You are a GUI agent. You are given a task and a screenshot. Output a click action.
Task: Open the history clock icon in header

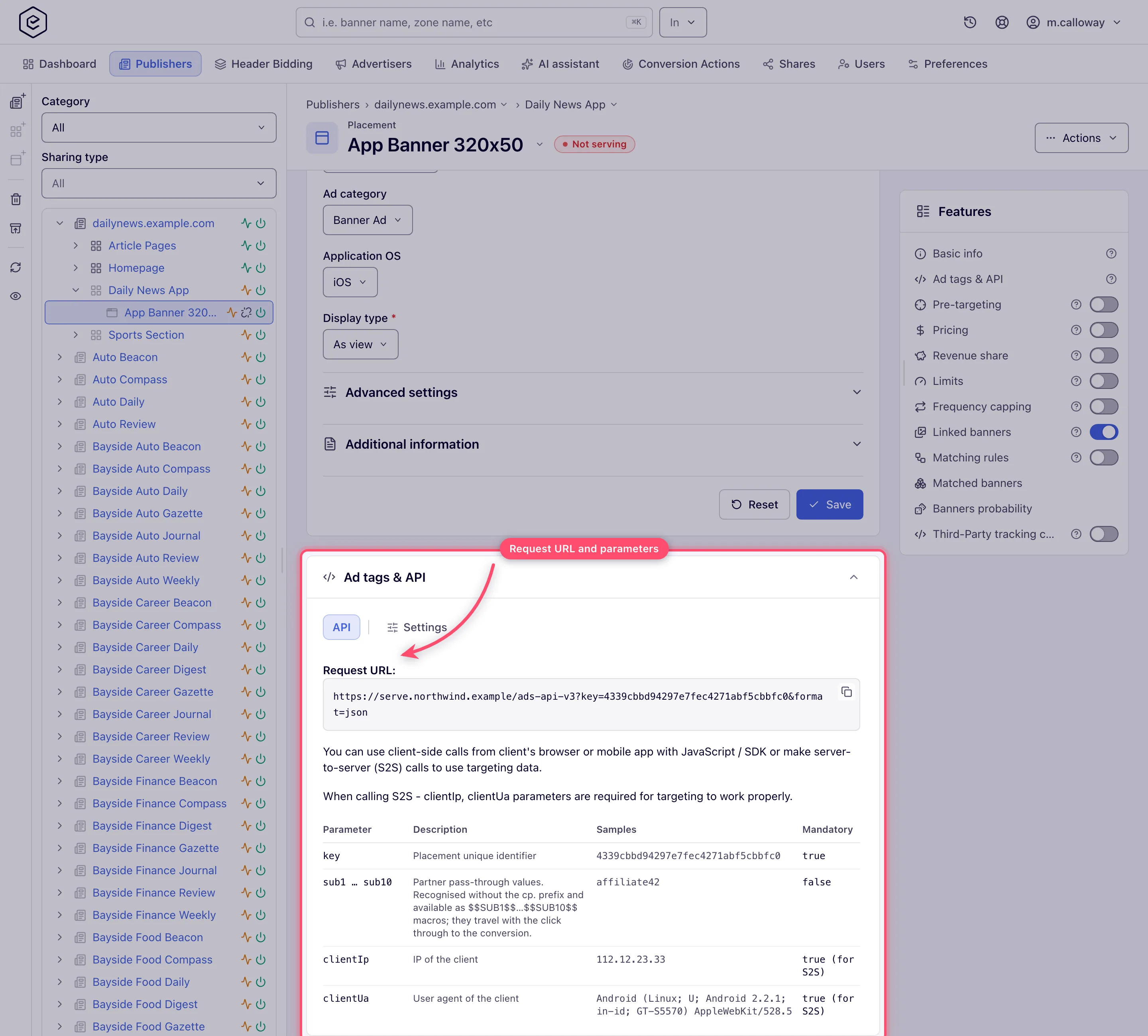click(x=970, y=22)
